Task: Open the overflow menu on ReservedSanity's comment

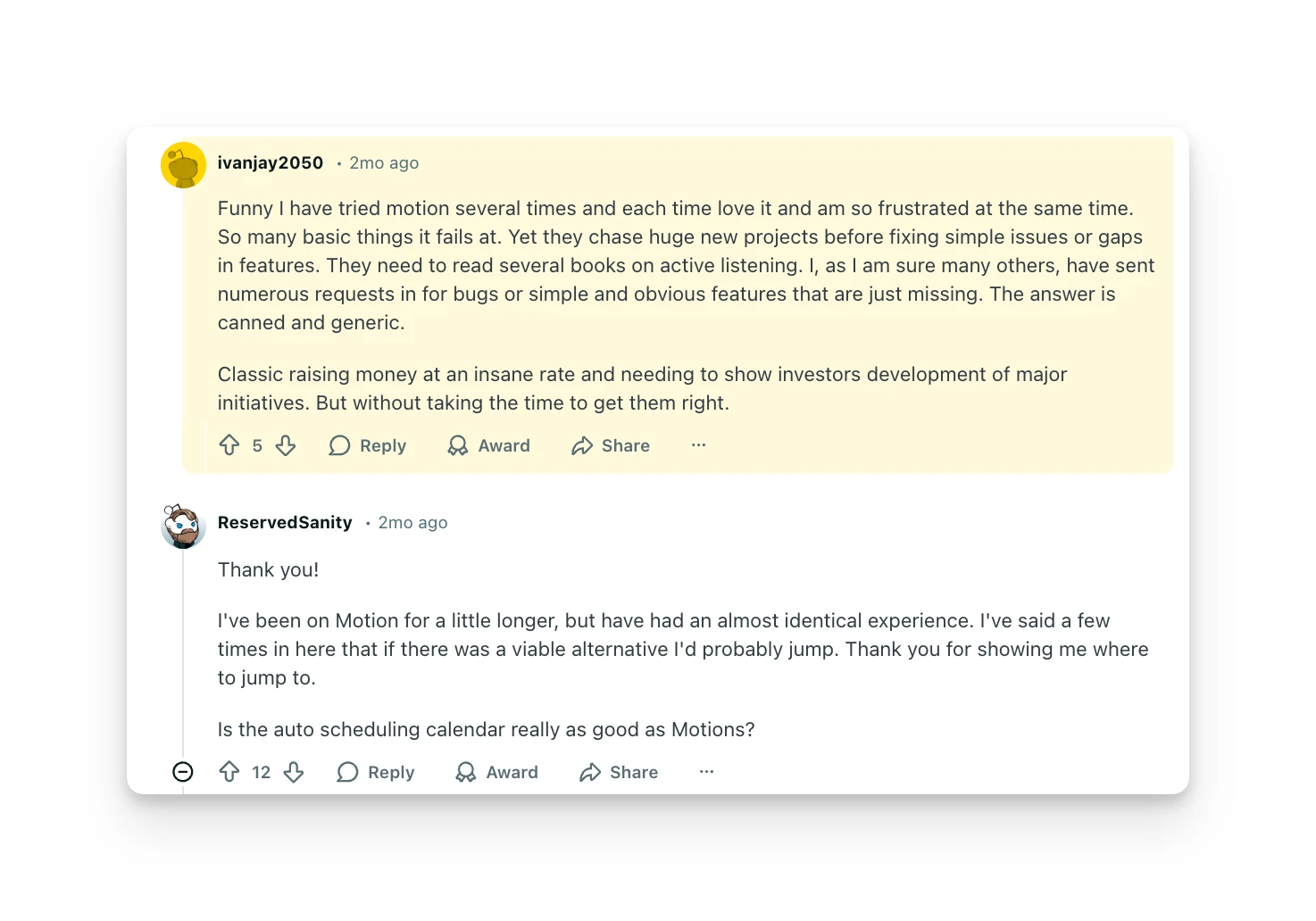Action: point(706,772)
